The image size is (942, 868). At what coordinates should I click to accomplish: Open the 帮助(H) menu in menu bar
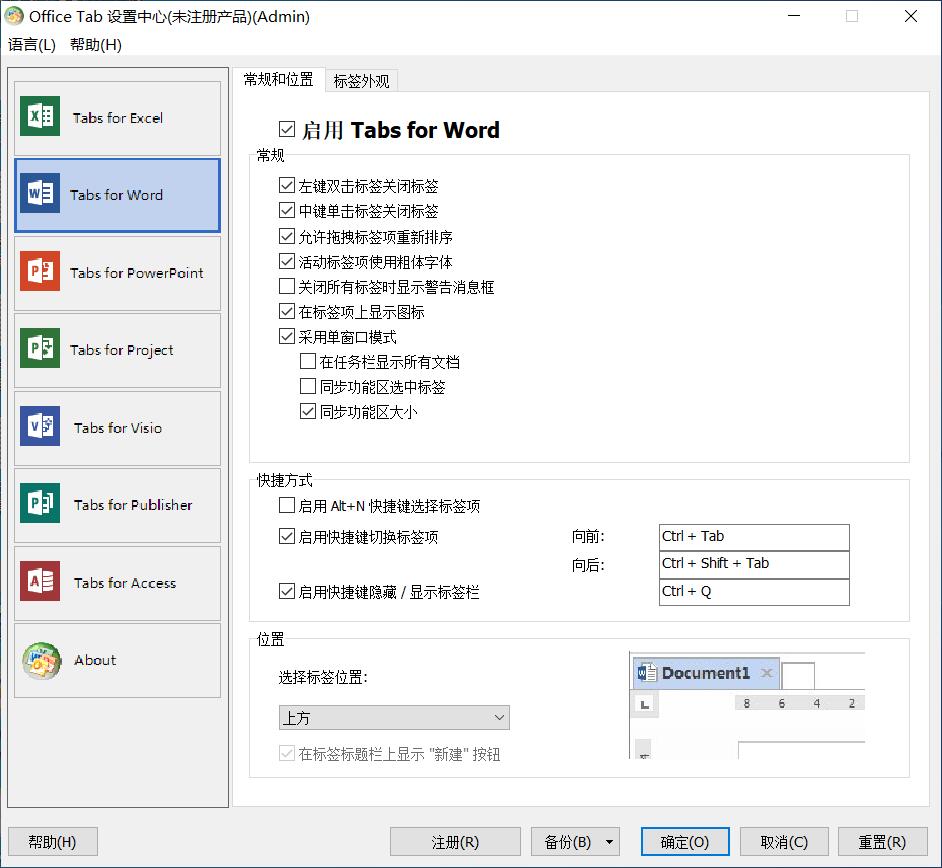point(96,44)
